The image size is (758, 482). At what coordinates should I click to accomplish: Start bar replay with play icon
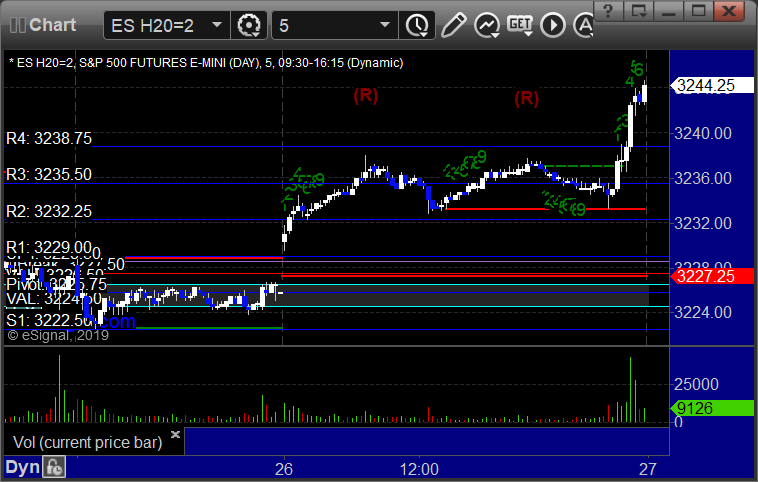click(553, 25)
